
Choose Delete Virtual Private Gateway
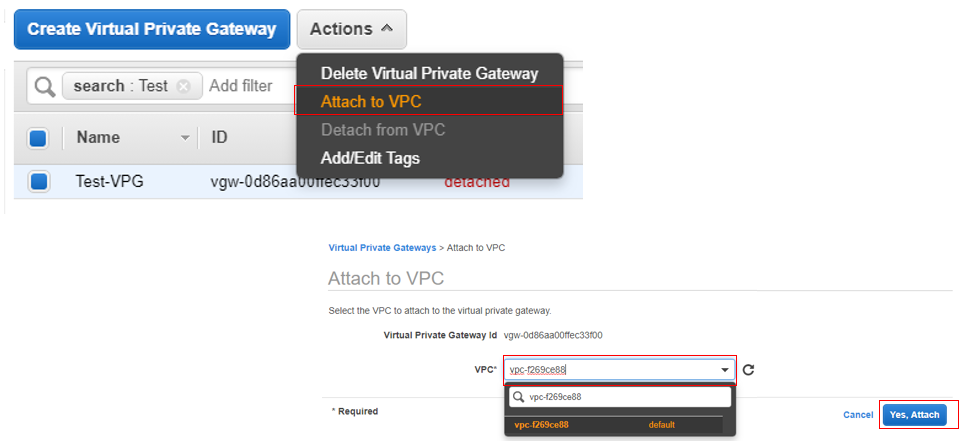click(429, 74)
